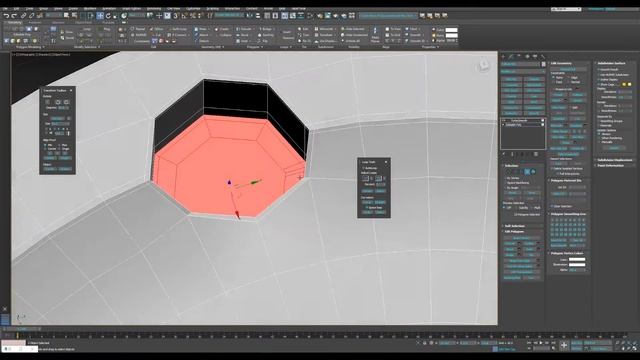Select Element icon in Selection rollout
640x360 pixels.
[533, 172]
